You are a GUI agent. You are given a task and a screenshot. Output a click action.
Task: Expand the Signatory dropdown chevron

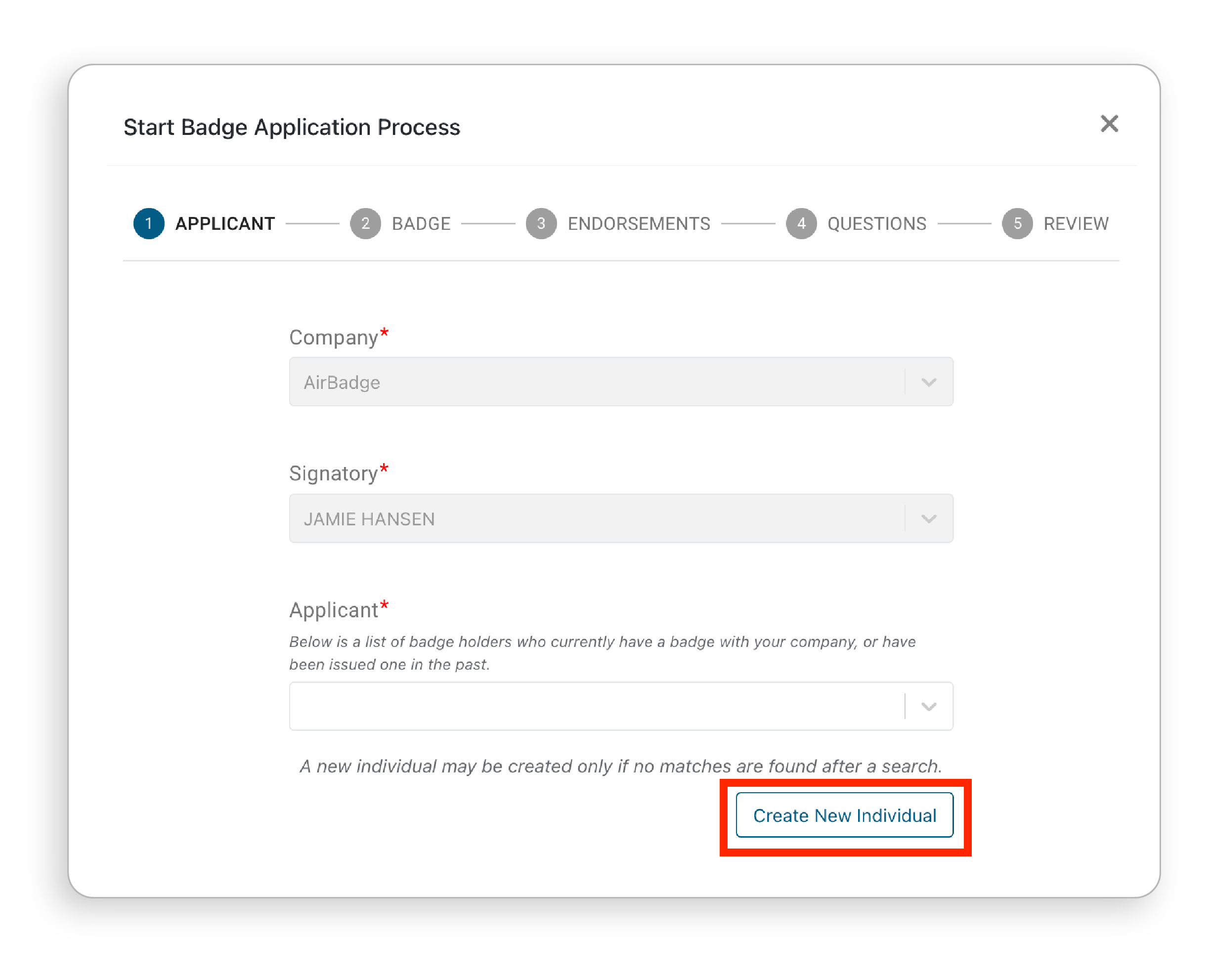pos(928,518)
